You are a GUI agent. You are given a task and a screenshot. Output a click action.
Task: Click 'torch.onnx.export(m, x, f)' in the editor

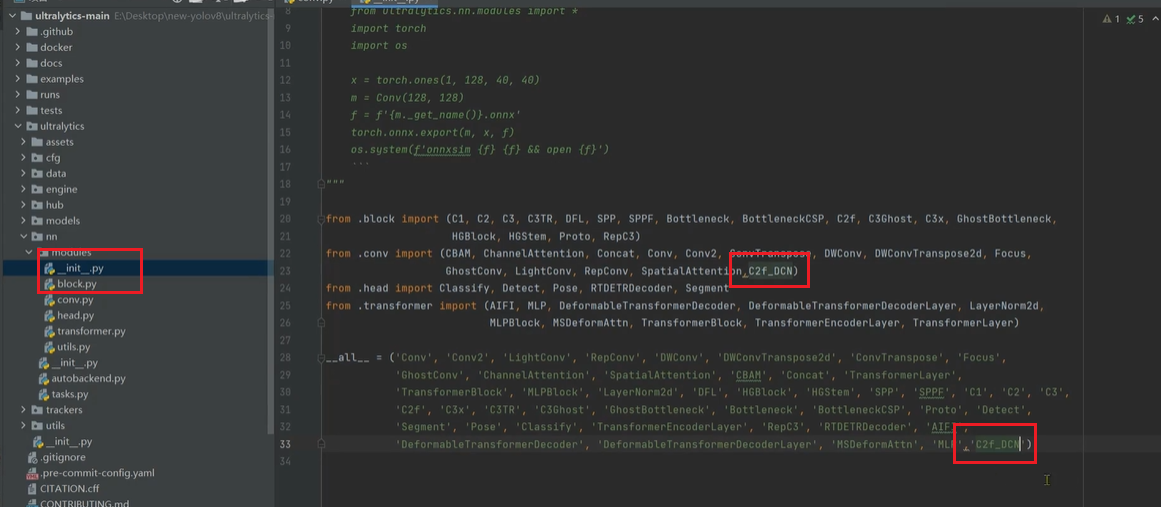point(432,132)
